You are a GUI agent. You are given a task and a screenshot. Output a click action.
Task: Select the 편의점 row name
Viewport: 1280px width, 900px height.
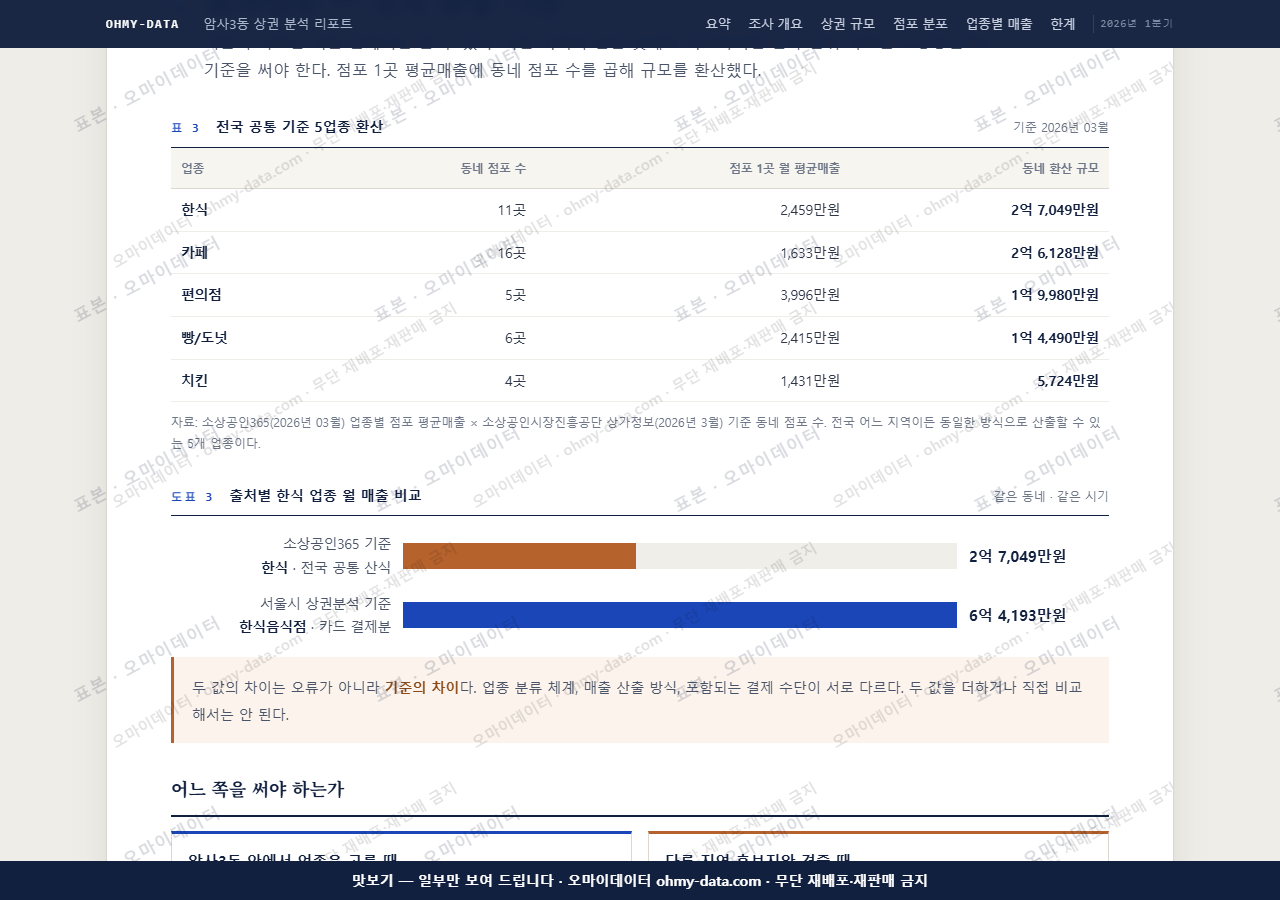point(202,295)
